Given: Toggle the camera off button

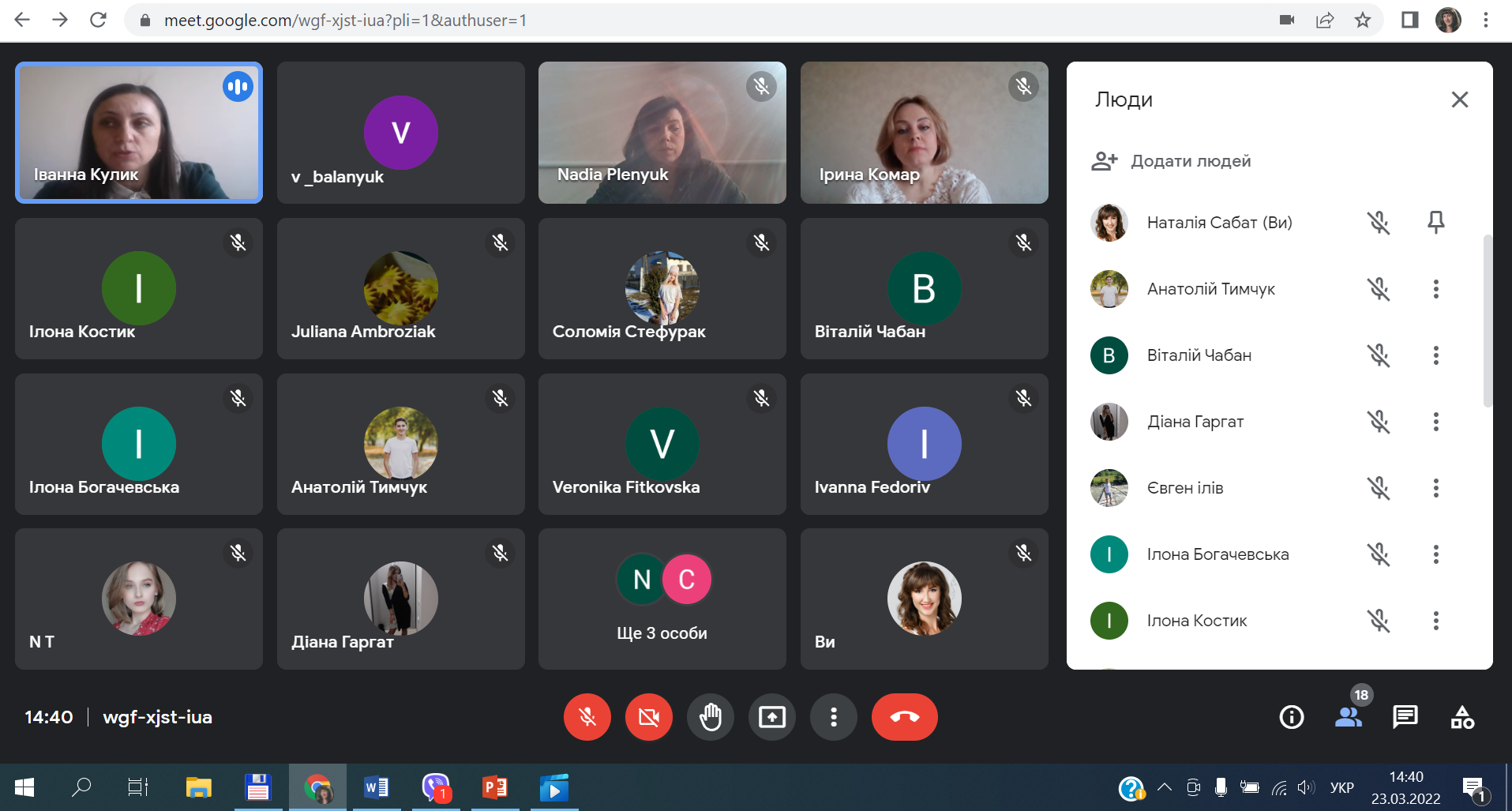Looking at the screenshot, I should click(x=648, y=717).
